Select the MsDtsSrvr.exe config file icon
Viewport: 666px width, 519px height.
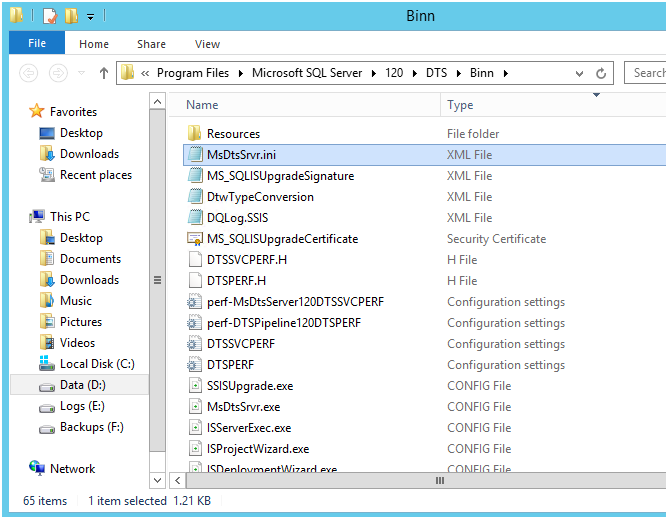(195, 406)
